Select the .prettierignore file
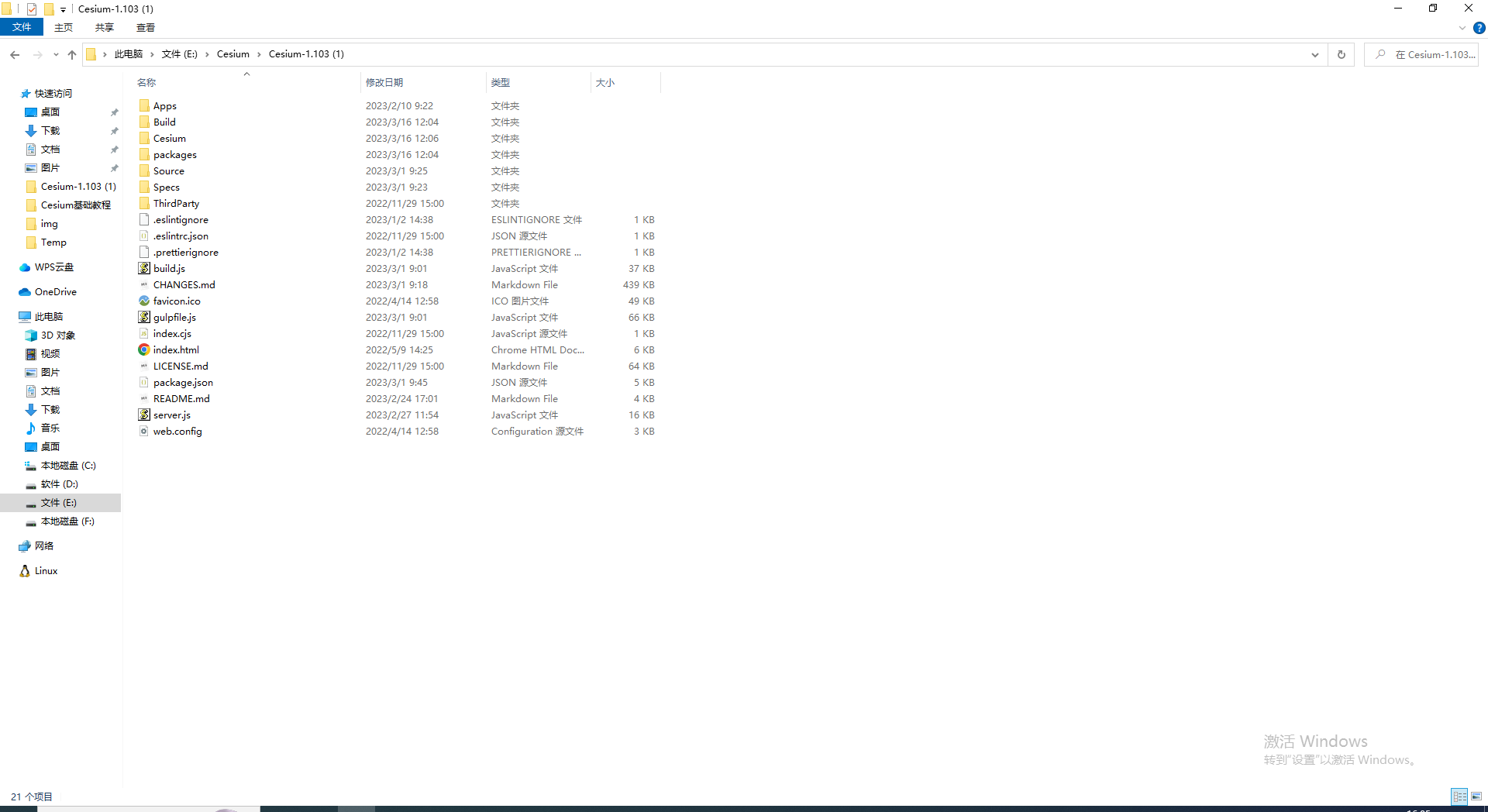The height and width of the screenshot is (812, 1488). (x=185, y=253)
